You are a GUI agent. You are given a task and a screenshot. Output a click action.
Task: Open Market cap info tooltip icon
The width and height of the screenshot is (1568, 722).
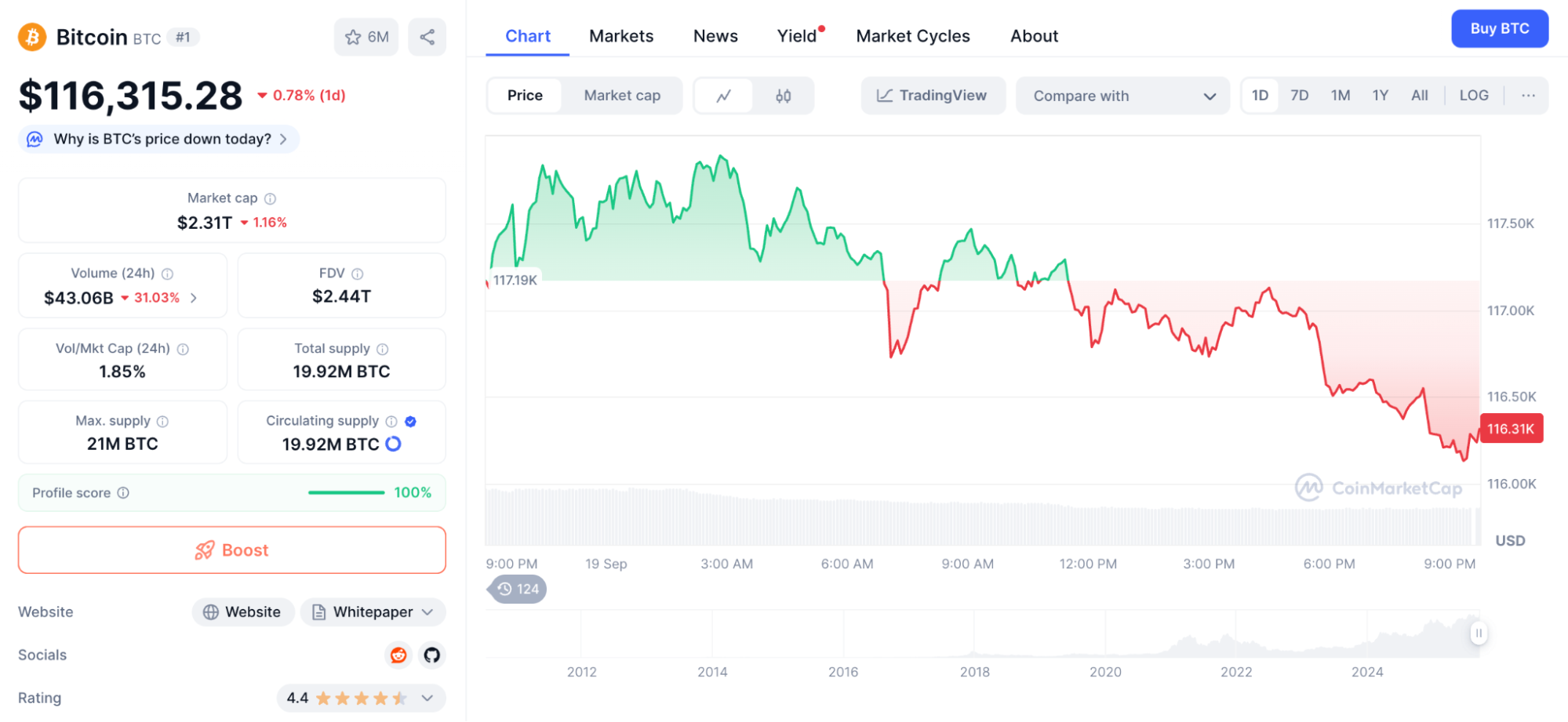(x=270, y=198)
